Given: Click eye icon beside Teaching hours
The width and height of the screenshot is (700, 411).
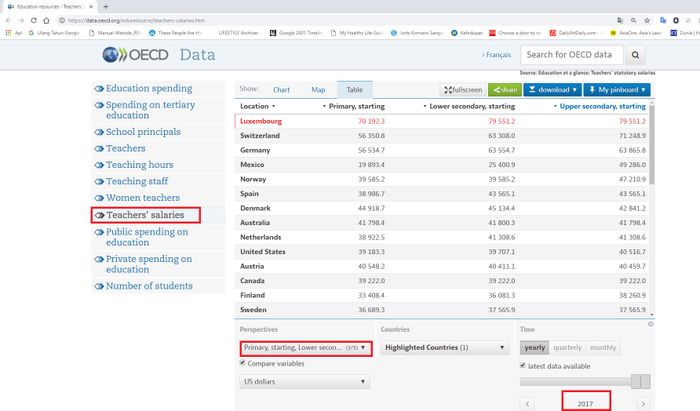Looking at the screenshot, I should (x=99, y=165).
